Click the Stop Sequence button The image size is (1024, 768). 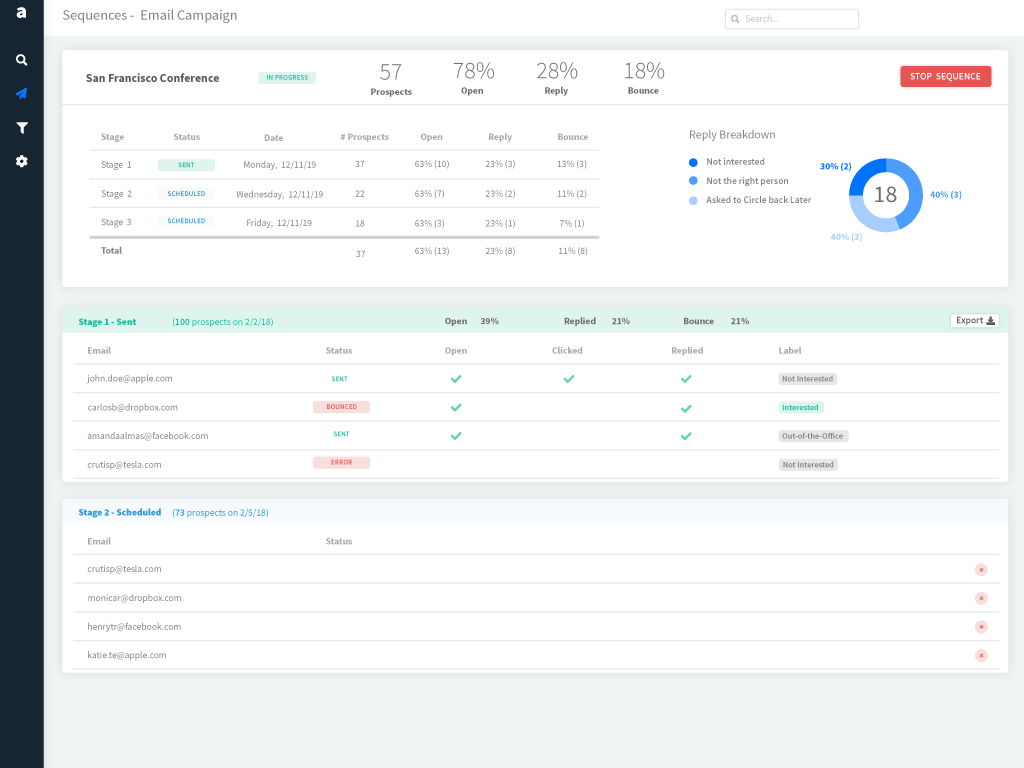945,77
